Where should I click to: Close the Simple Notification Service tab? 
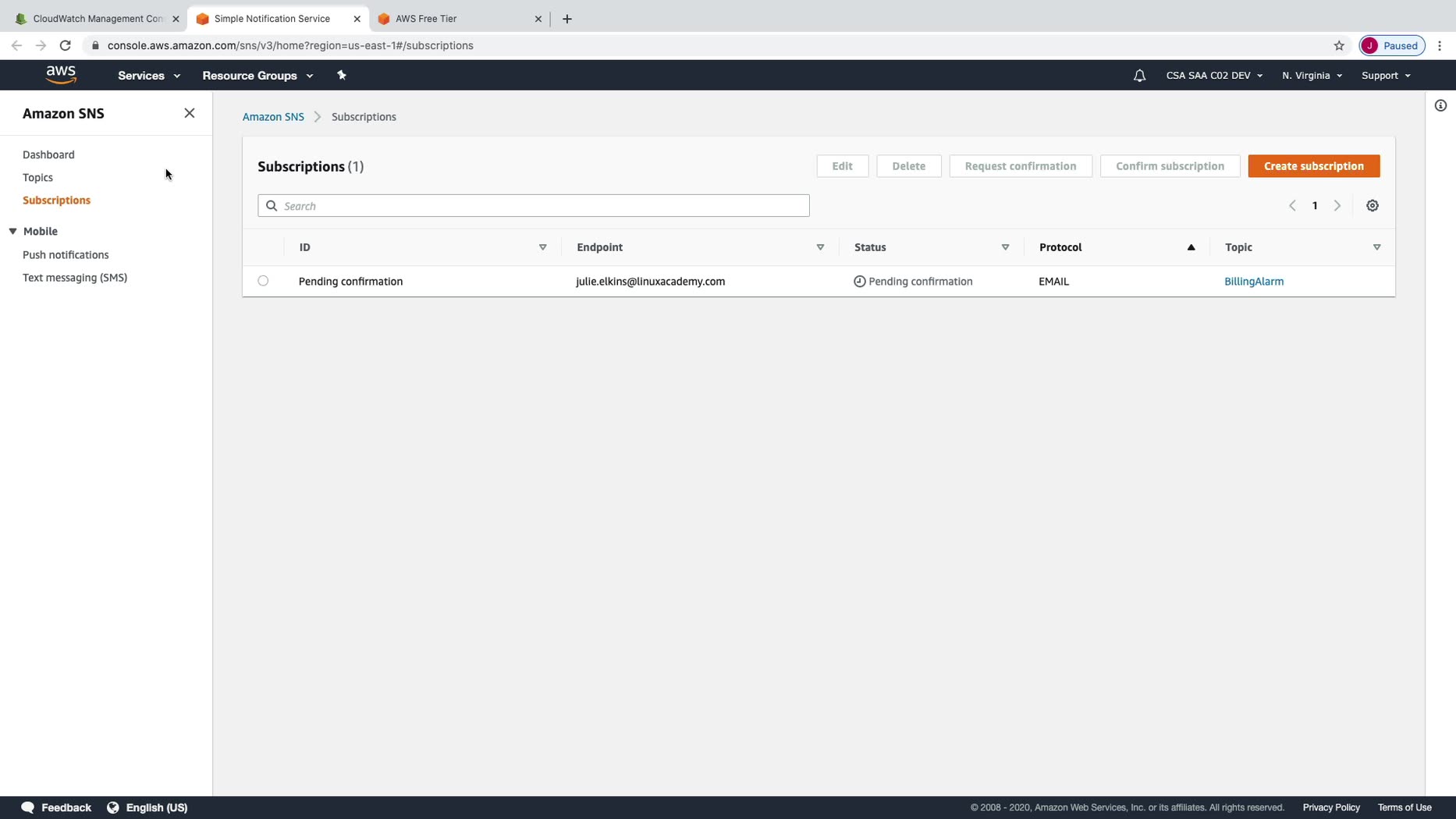357,19
